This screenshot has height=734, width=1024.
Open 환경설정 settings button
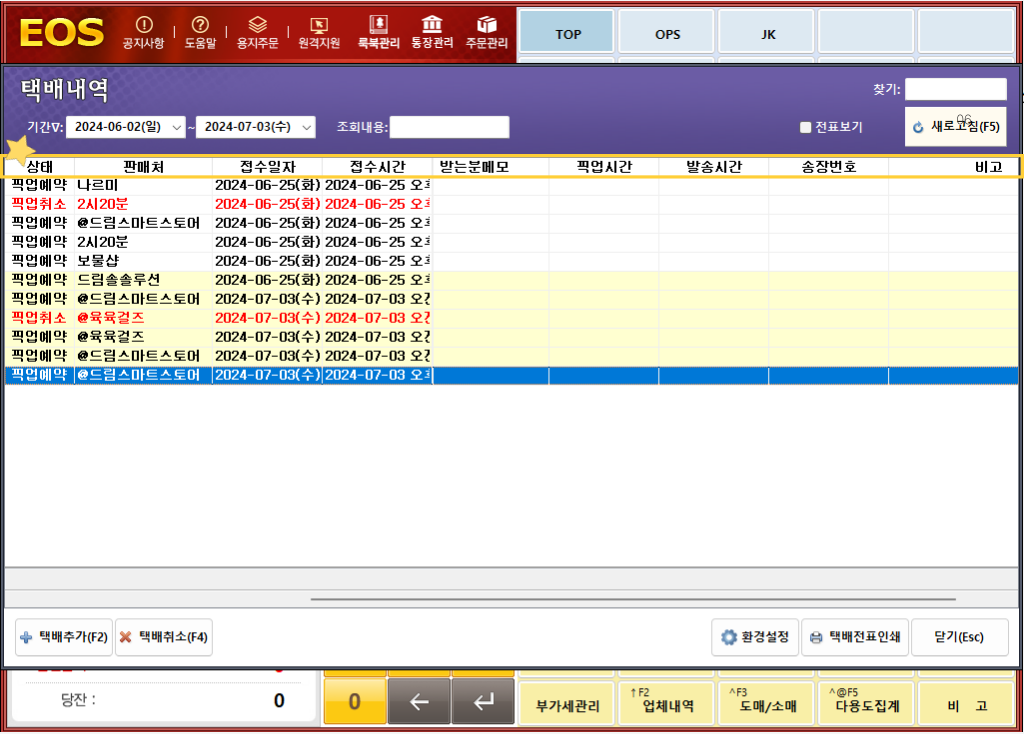[755, 637]
